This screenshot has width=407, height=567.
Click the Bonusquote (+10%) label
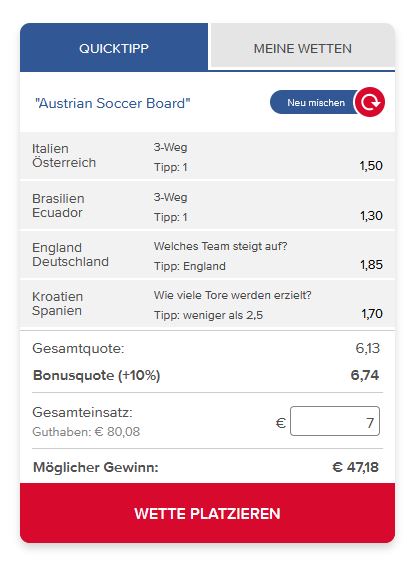tap(97, 375)
